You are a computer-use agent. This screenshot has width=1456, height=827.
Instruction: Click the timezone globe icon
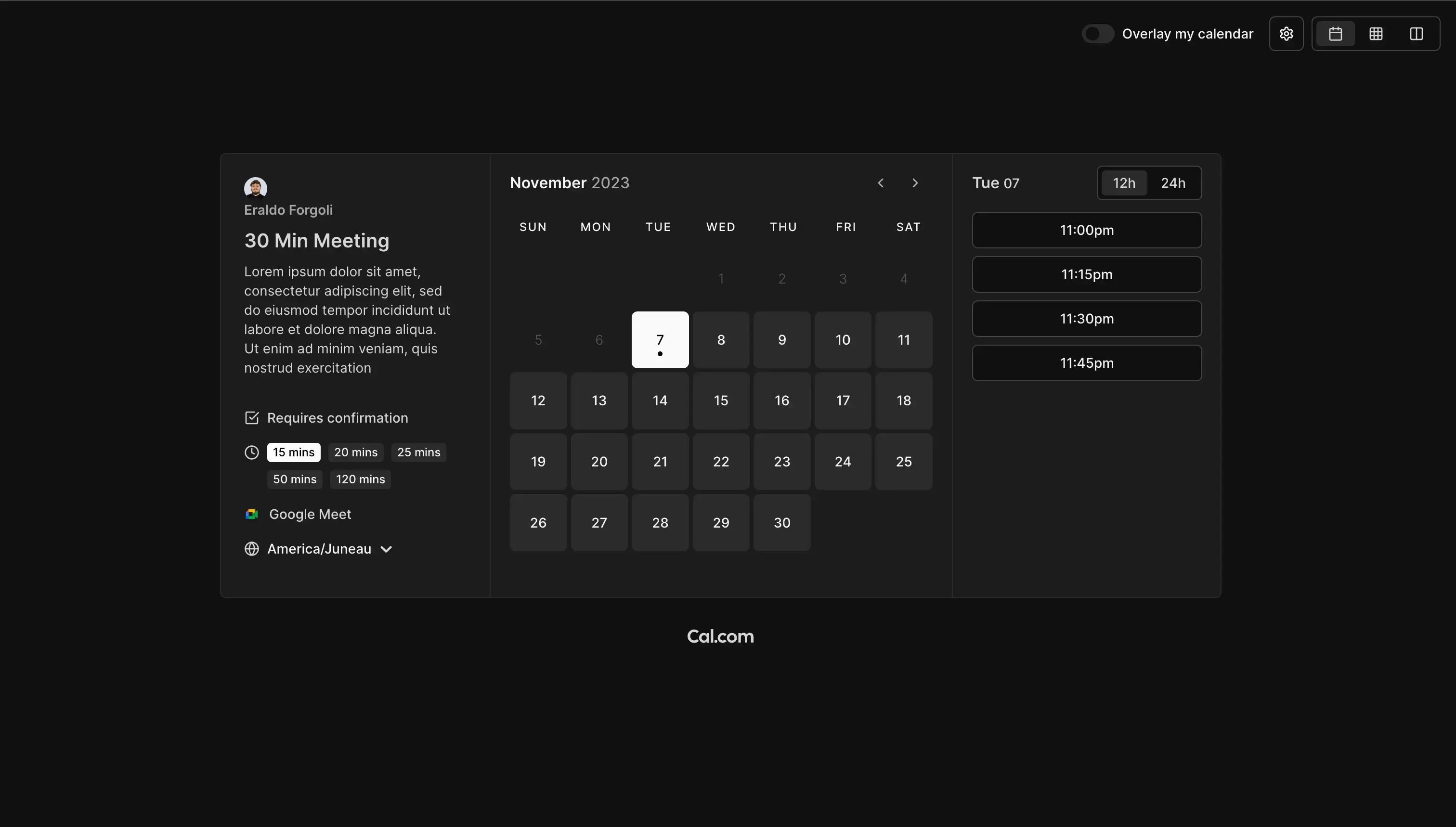[x=252, y=549]
